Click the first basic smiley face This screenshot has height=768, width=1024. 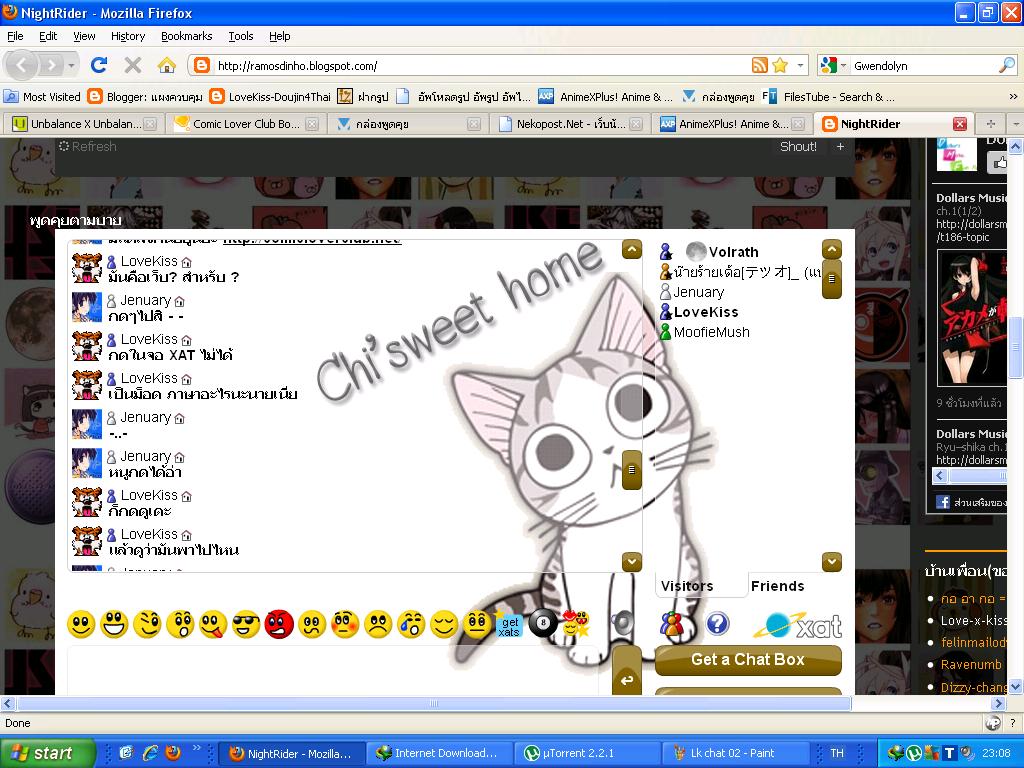point(81,624)
